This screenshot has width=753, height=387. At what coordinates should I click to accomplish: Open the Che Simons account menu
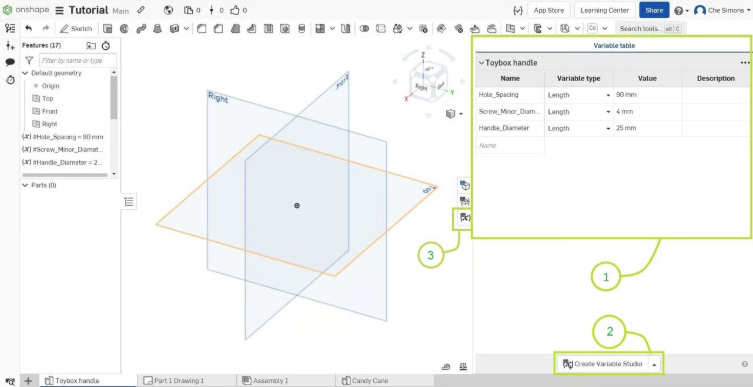(x=721, y=10)
